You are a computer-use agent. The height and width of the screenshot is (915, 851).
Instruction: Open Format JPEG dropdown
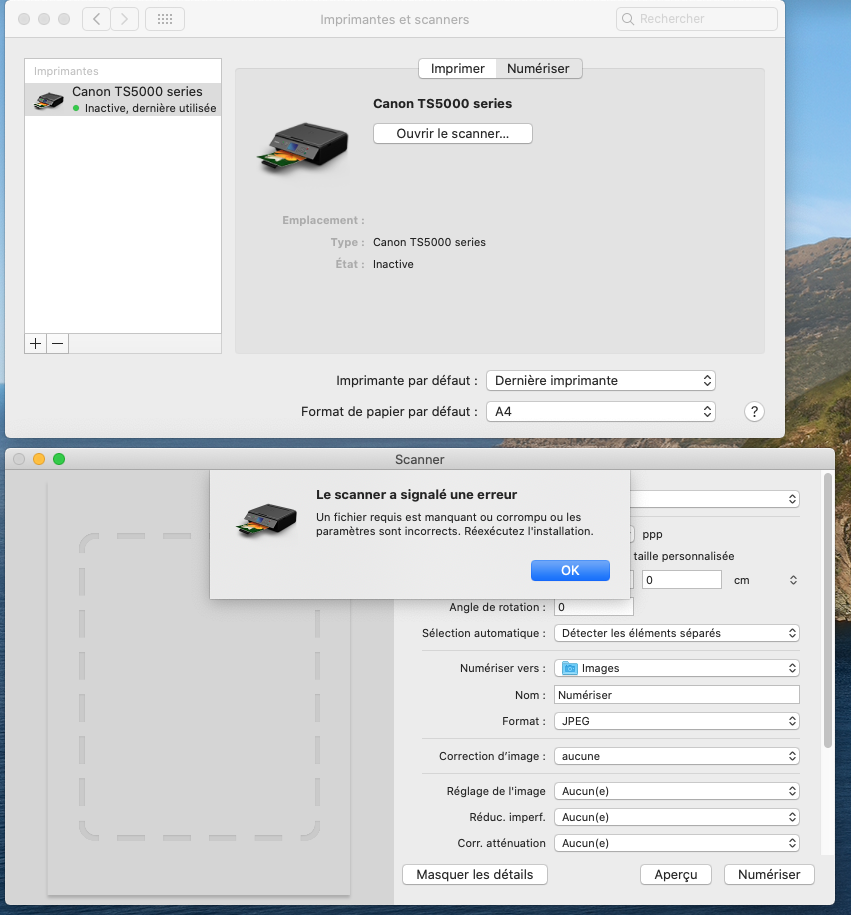(676, 721)
